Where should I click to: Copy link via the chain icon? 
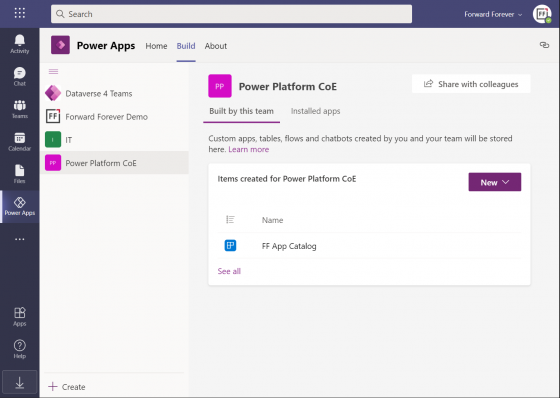(544, 45)
